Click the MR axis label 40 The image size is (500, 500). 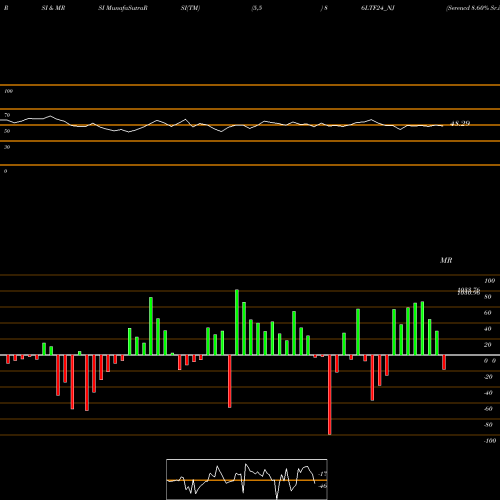[488, 329]
